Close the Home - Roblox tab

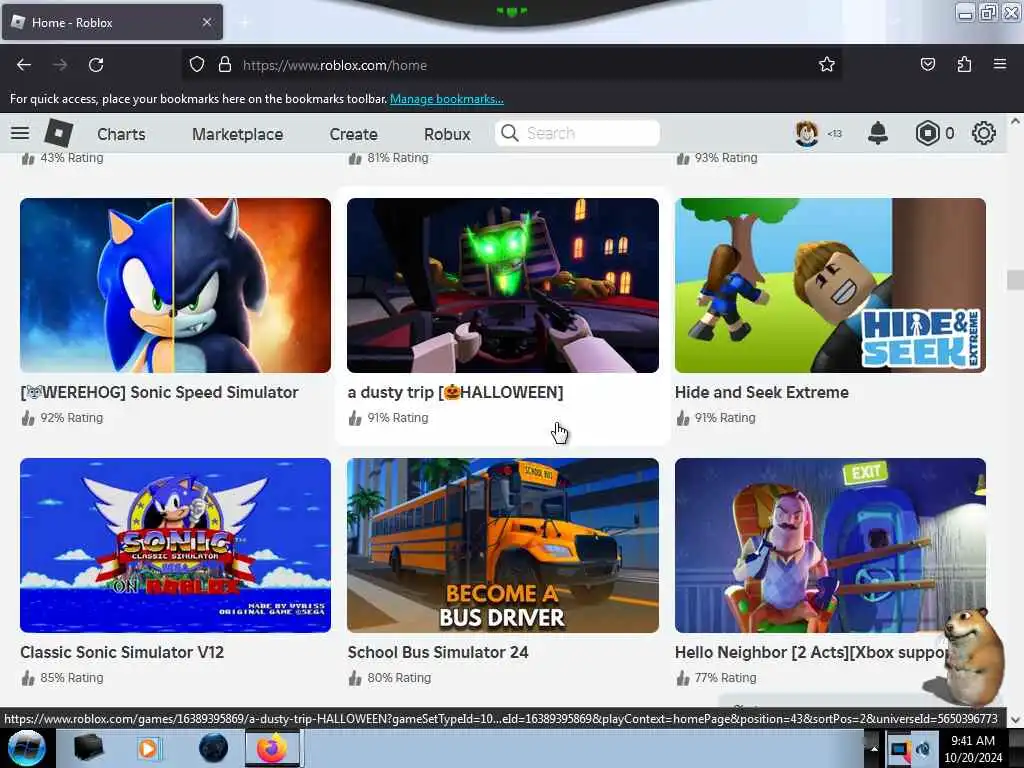[206, 22]
